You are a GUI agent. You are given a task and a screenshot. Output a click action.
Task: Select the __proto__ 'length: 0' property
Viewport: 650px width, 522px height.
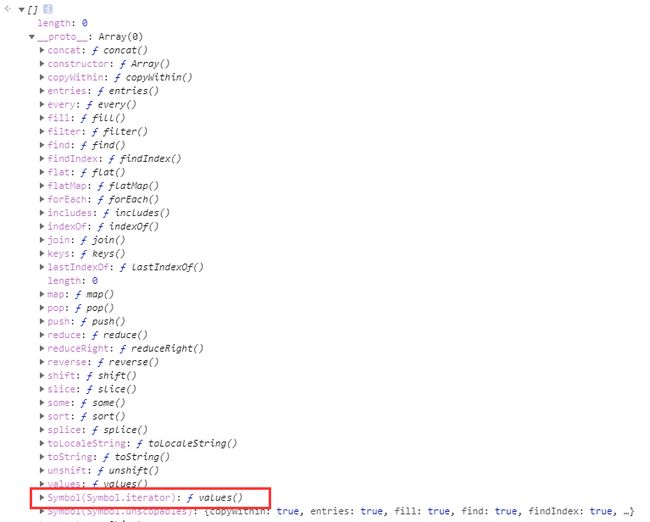73,281
